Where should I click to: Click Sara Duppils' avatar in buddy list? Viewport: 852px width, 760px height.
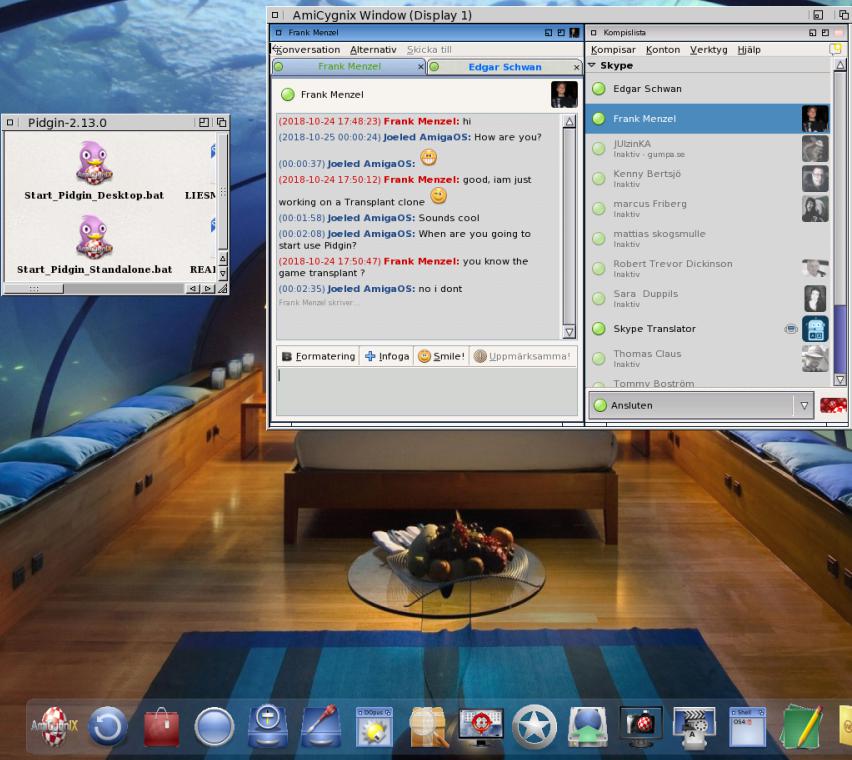tap(815, 298)
